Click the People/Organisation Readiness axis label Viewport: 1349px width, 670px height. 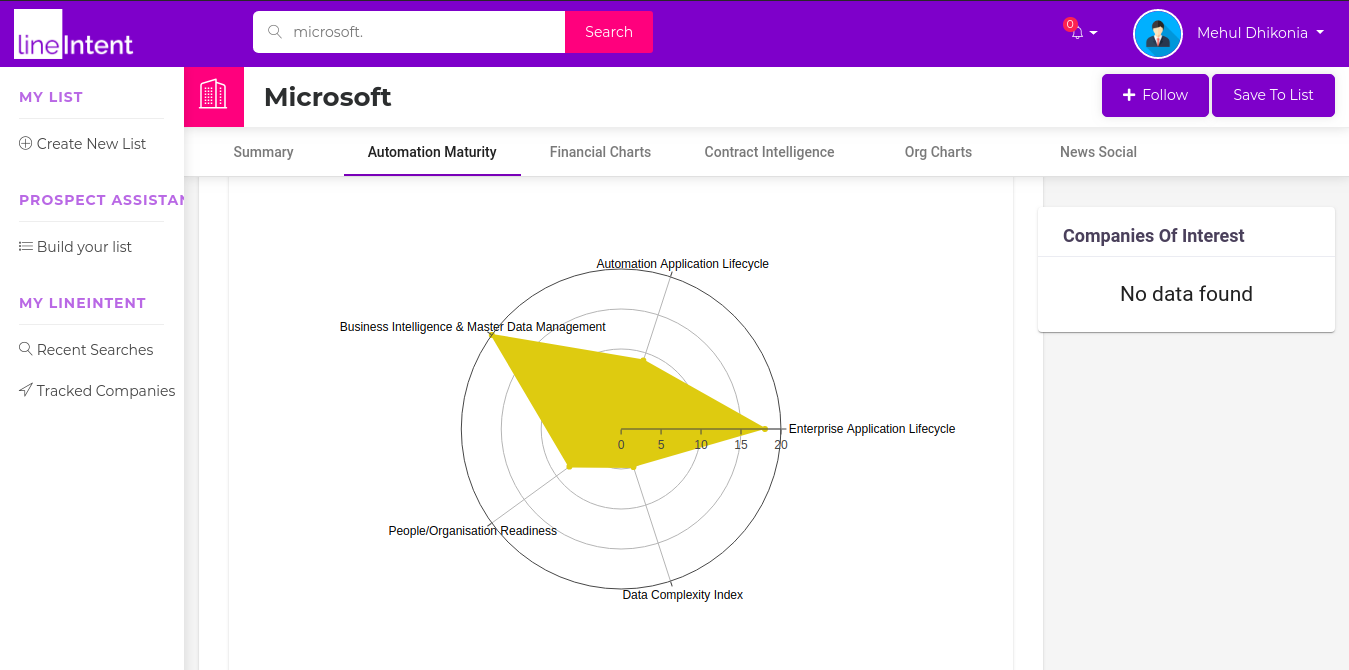(472, 531)
